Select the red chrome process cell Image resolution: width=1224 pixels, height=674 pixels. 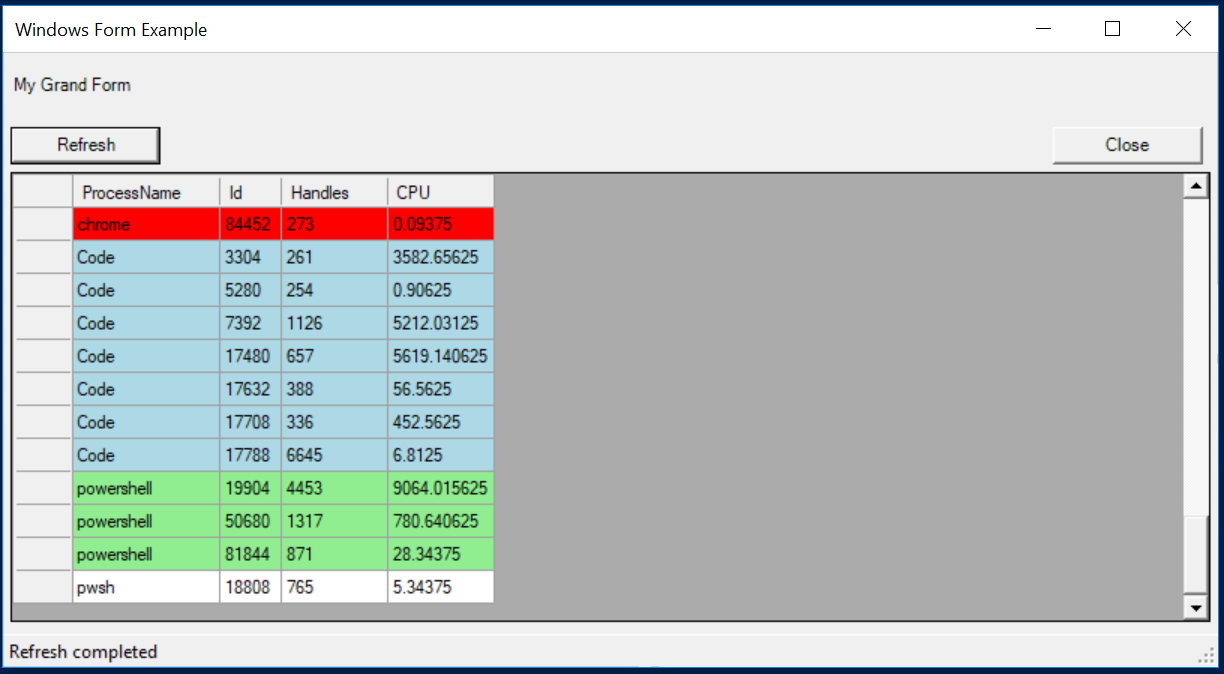point(146,225)
